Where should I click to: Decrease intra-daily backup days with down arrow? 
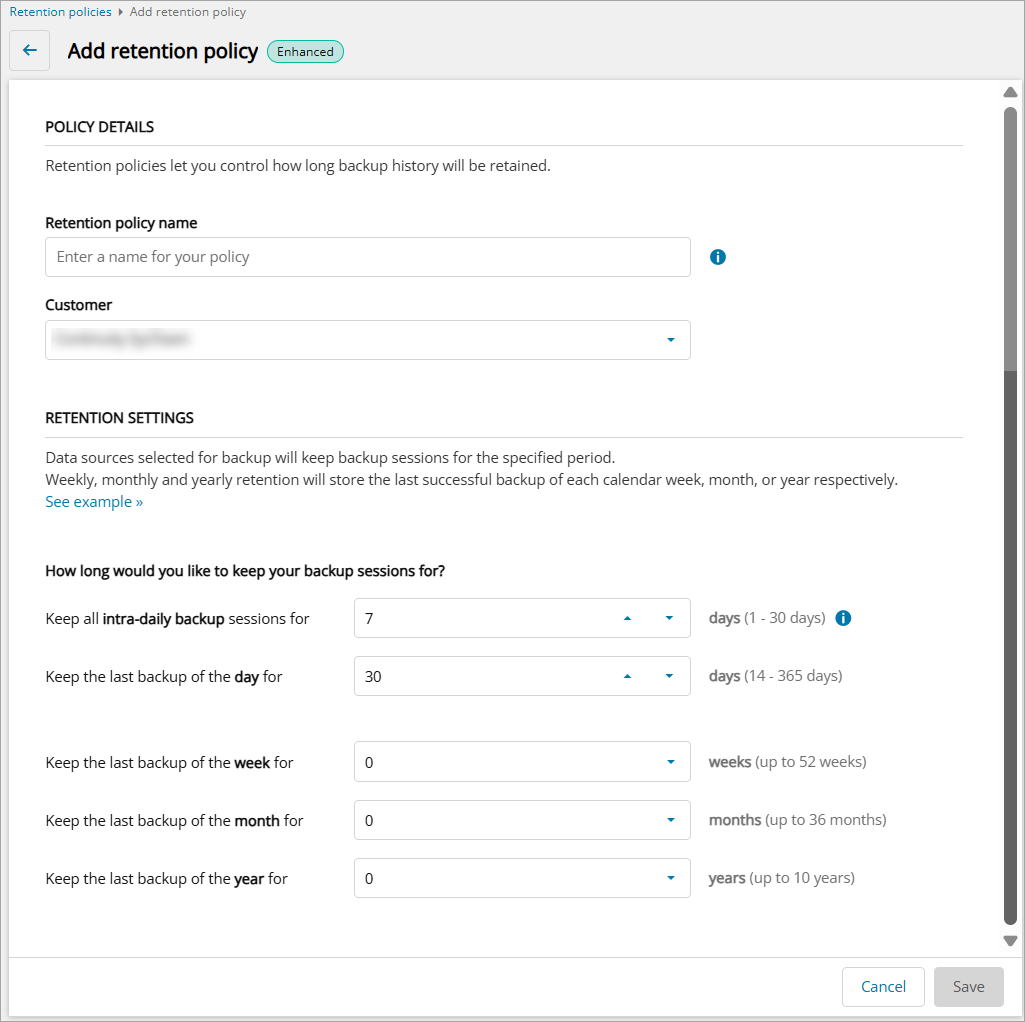pos(669,618)
